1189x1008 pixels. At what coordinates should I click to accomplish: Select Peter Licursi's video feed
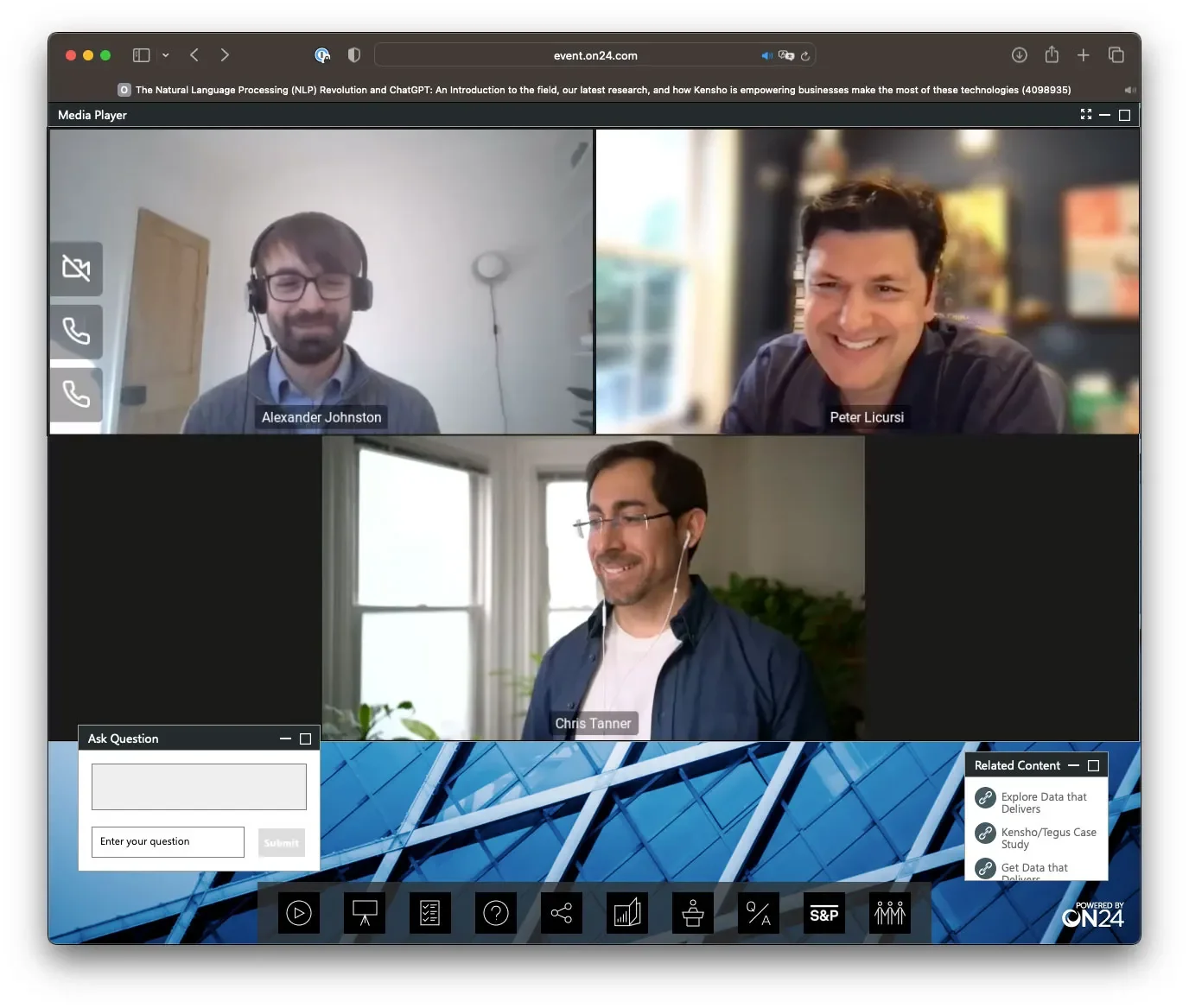click(x=868, y=282)
